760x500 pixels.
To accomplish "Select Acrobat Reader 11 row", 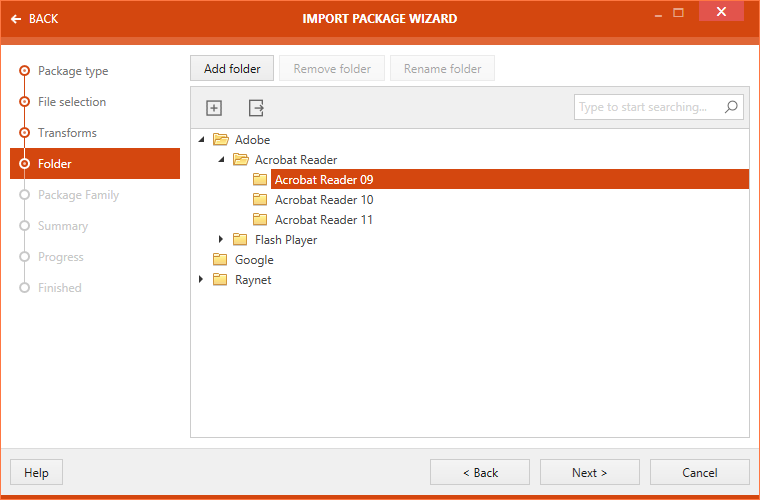I will point(324,219).
